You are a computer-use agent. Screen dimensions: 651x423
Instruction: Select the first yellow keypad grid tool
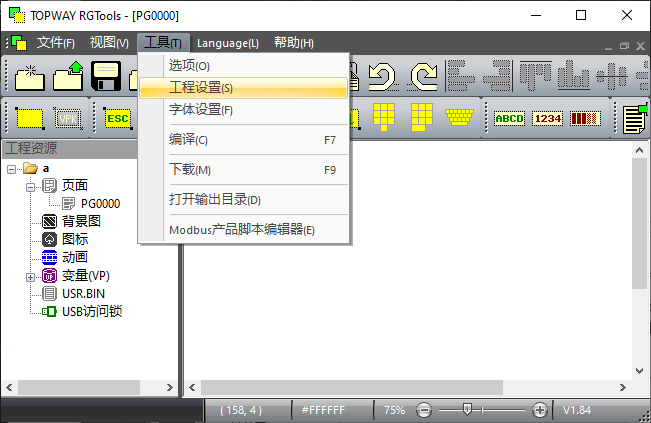(x=384, y=117)
